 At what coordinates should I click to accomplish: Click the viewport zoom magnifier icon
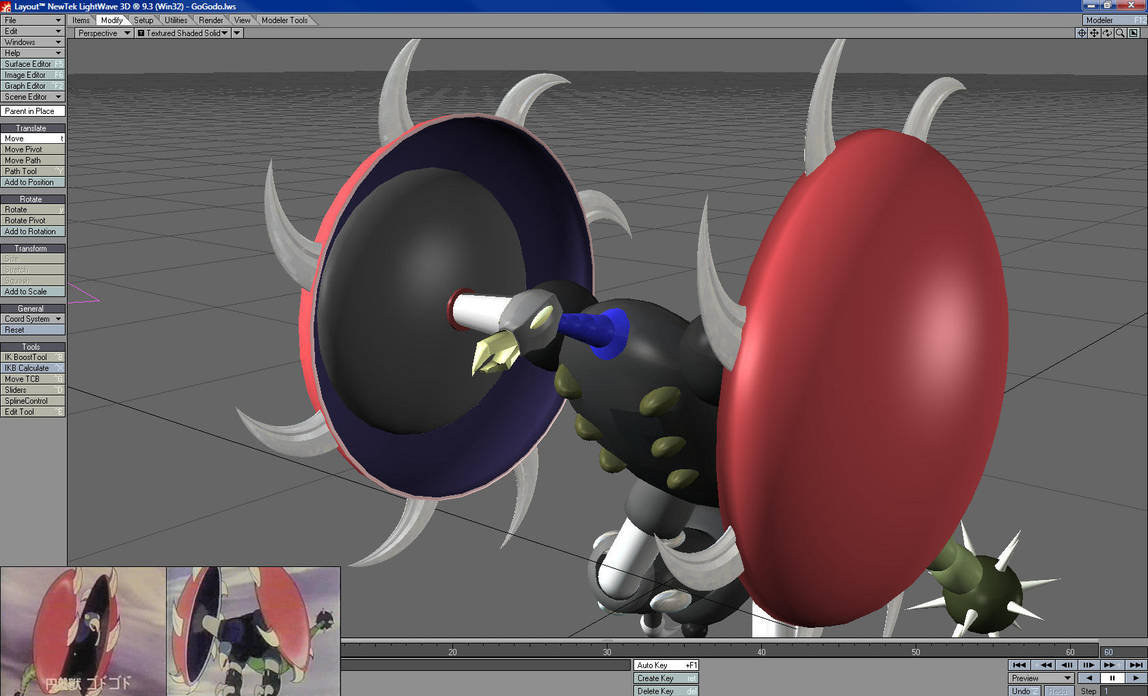pyautogui.click(x=1120, y=33)
